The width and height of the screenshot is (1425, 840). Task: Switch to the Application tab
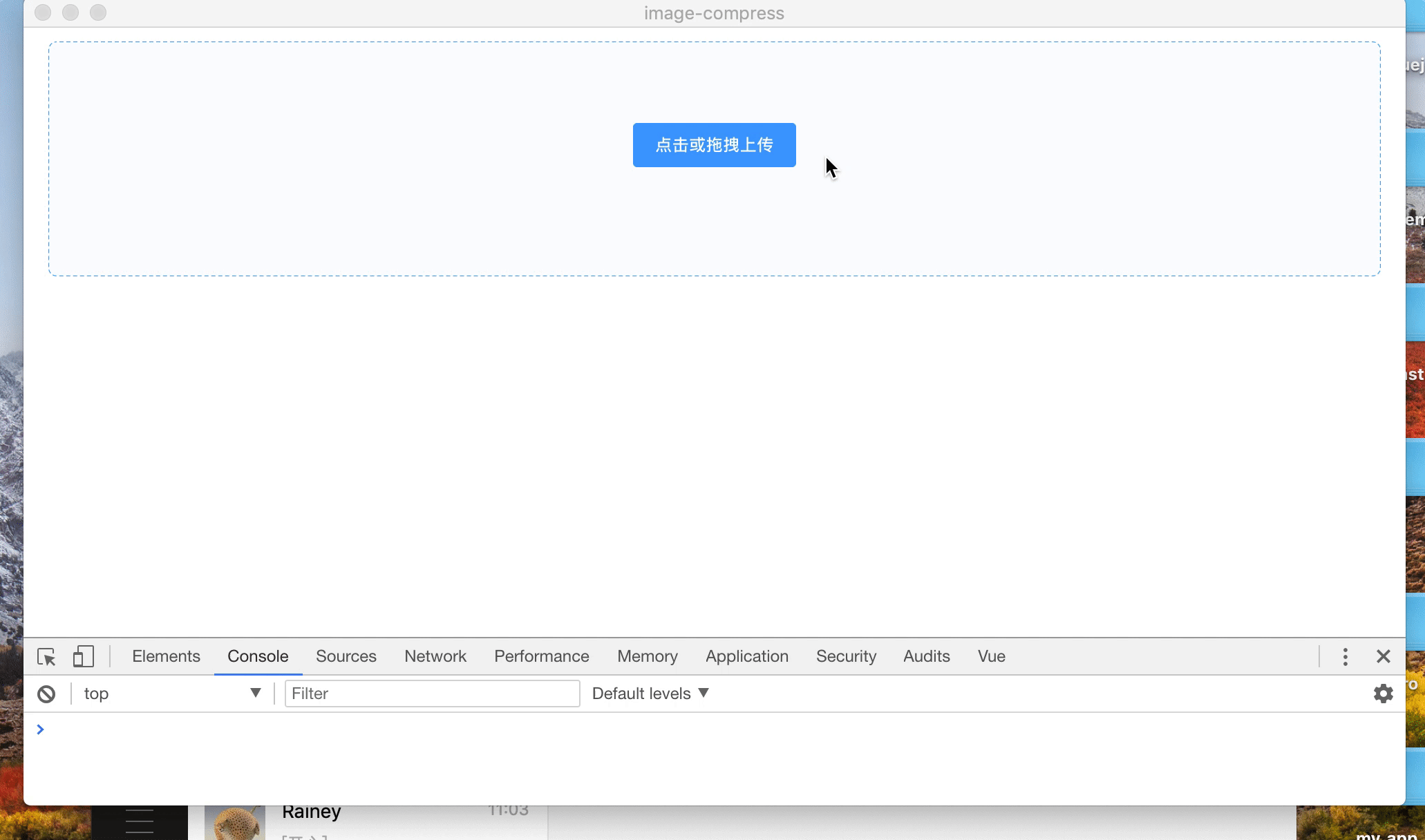pyautogui.click(x=747, y=656)
